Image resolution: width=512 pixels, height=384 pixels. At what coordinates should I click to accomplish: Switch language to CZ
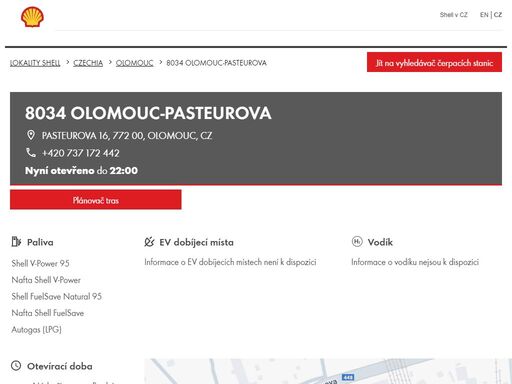(498, 15)
